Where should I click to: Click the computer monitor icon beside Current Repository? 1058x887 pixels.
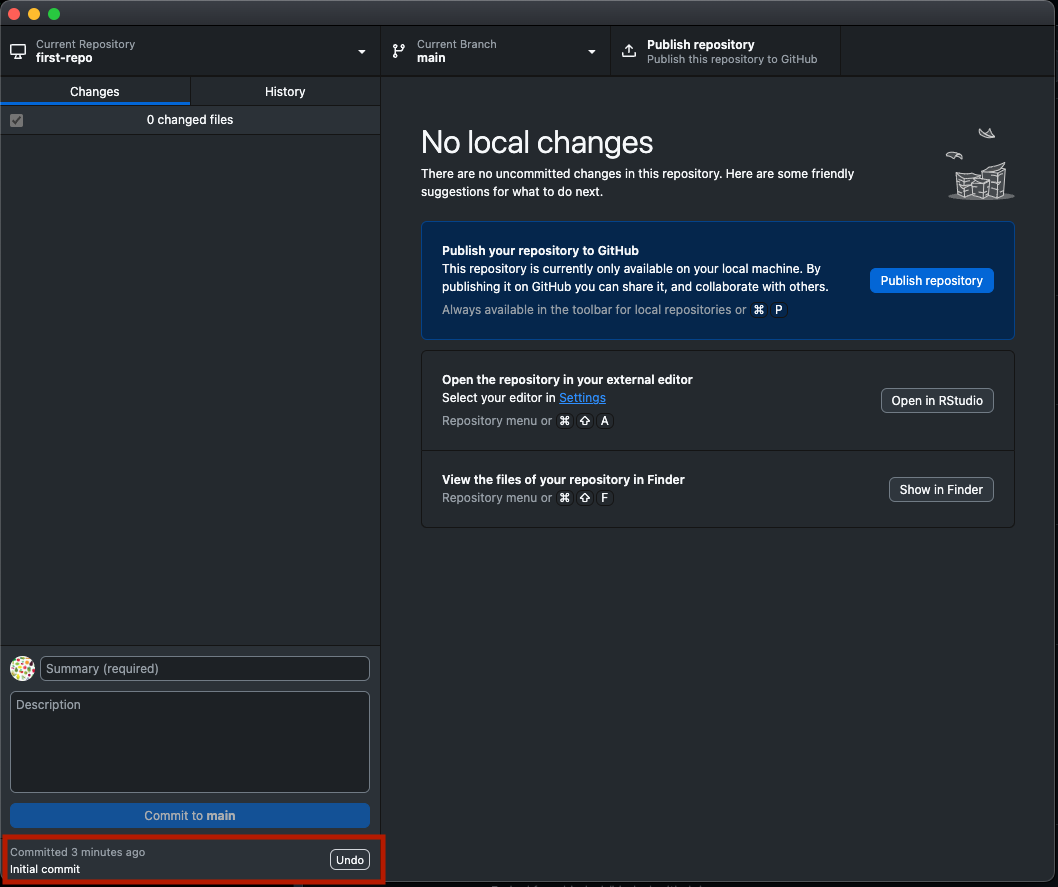[17, 51]
